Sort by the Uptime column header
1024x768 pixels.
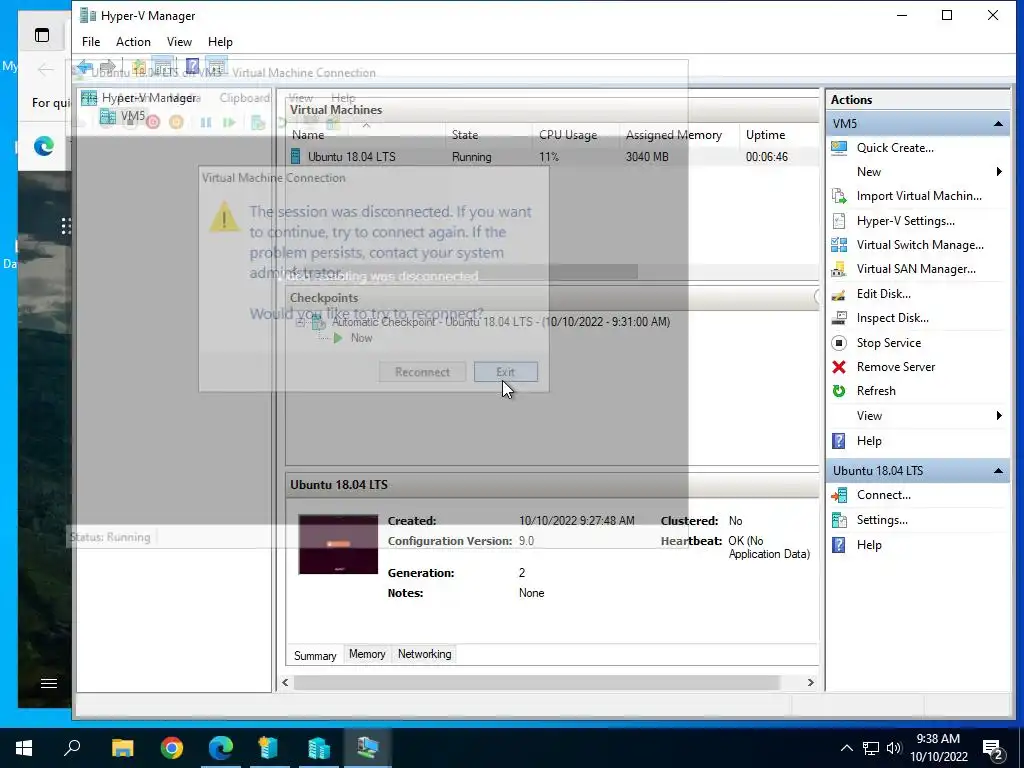coord(780,135)
